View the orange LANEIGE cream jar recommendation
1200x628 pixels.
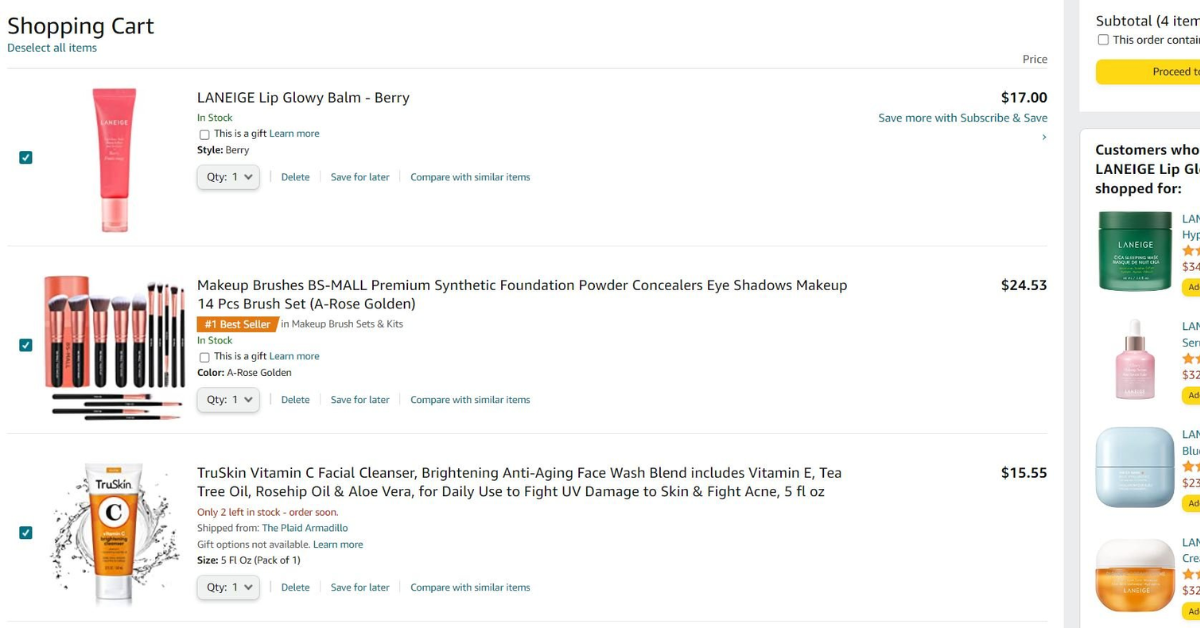(1135, 575)
